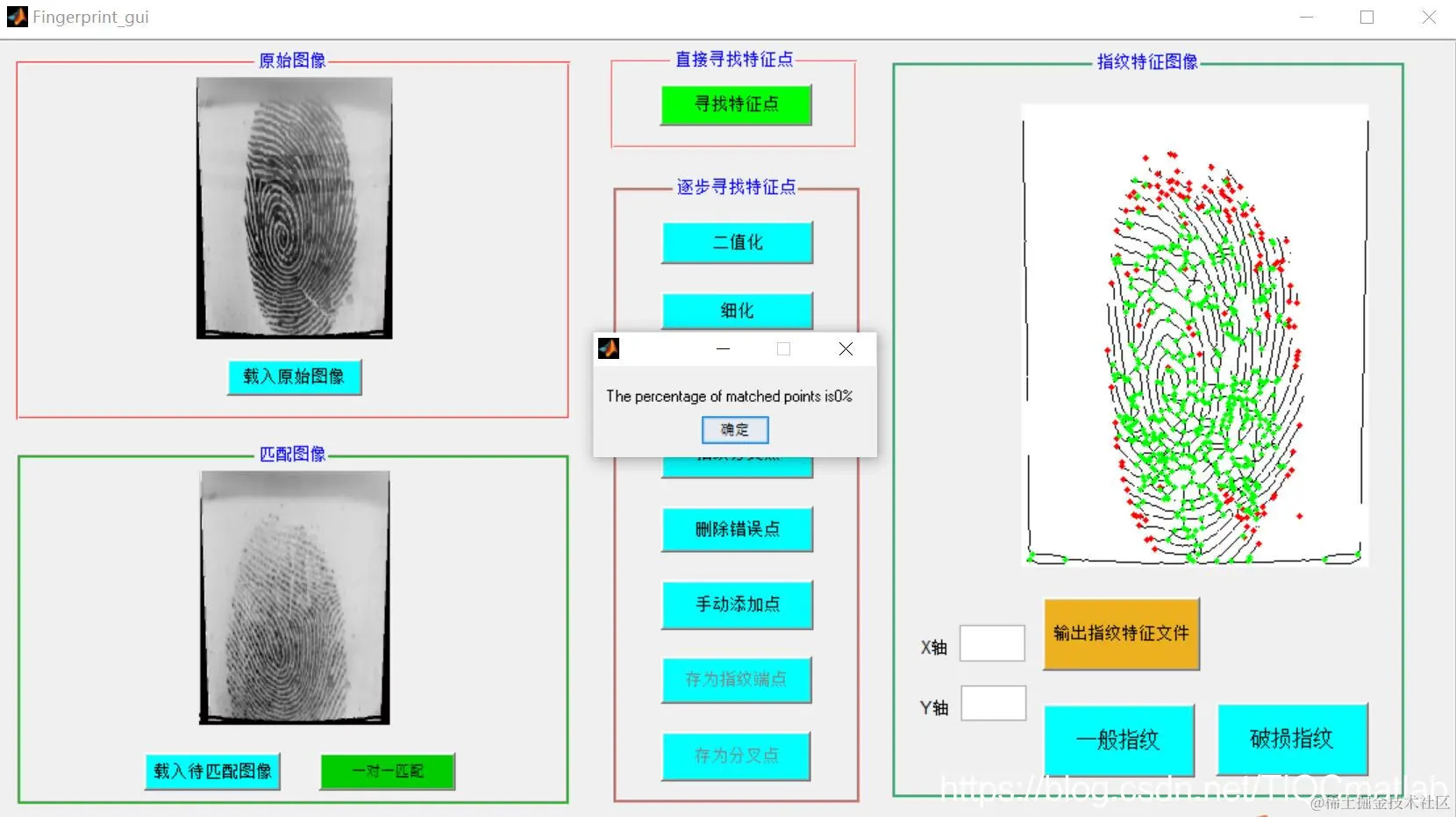Click the green 寻找特征点 button
Viewport: 1456px width, 817px height.
point(736,104)
